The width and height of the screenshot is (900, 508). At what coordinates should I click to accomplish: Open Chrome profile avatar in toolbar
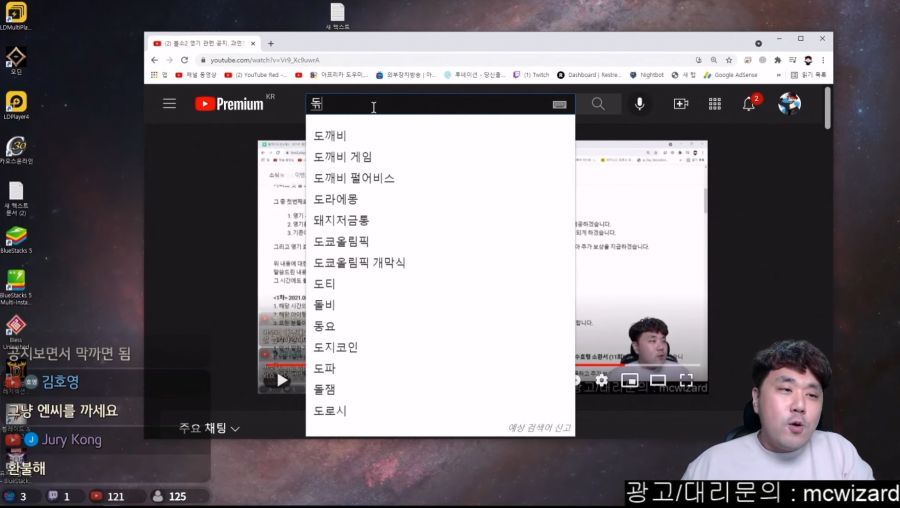808,60
